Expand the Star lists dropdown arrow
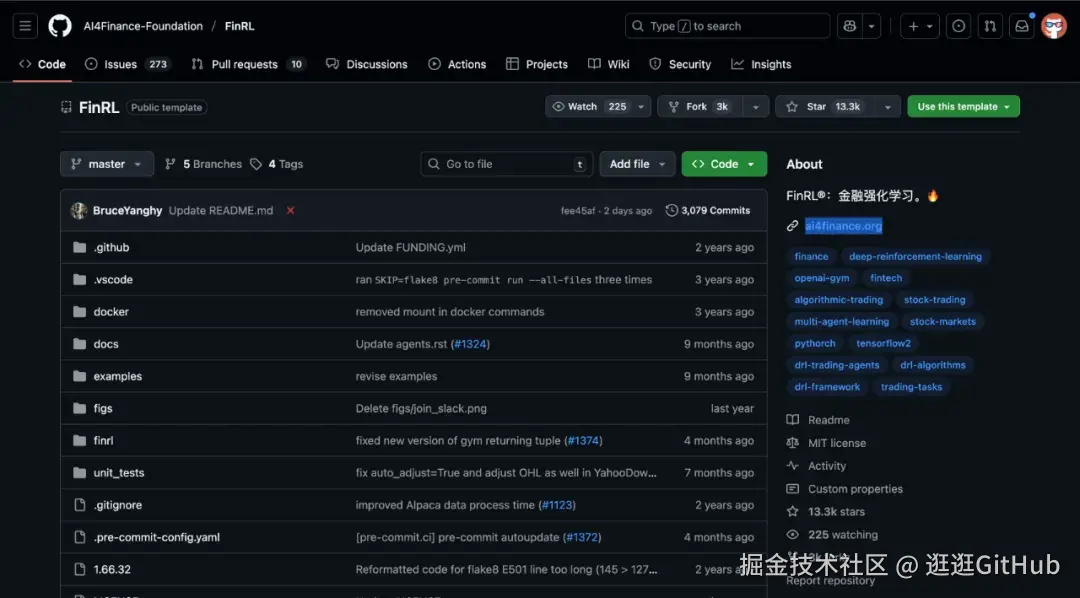 (888, 107)
